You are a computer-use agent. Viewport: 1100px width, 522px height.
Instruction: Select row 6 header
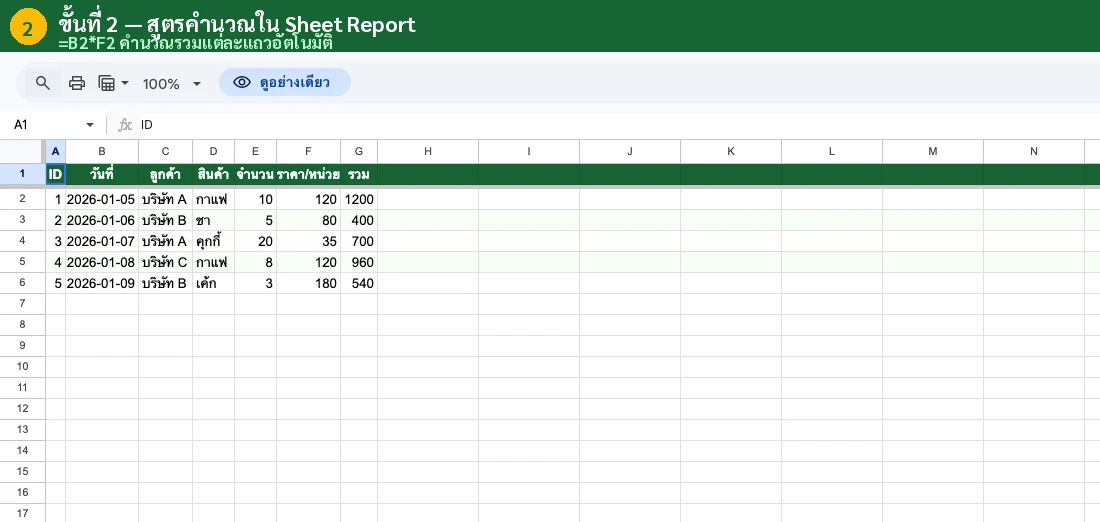(x=22, y=283)
